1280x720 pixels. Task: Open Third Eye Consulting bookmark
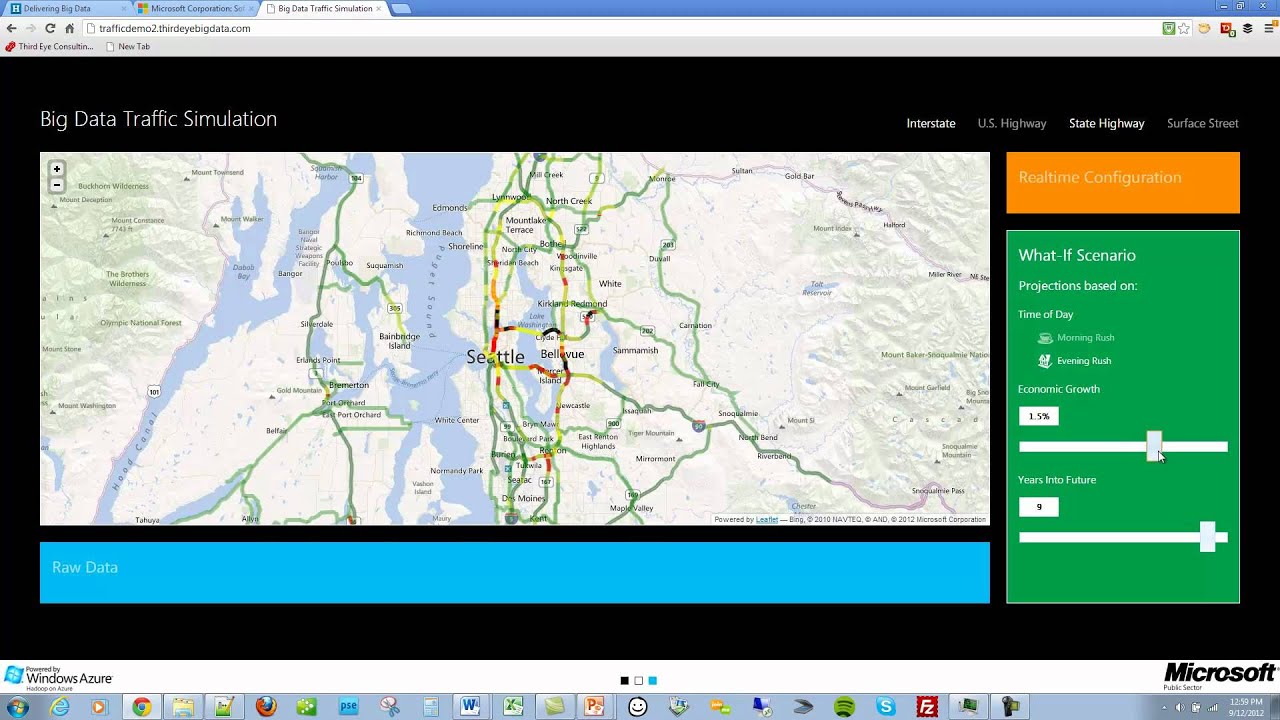pyautogui.click(x=49, y=47)
